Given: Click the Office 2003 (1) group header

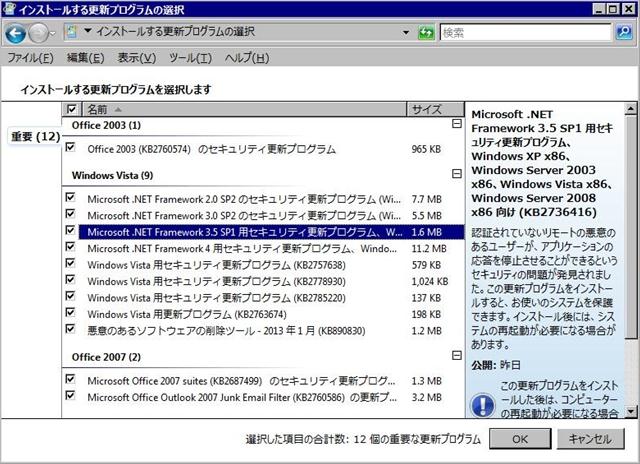Looking at the screenshot, I should 106,125.
